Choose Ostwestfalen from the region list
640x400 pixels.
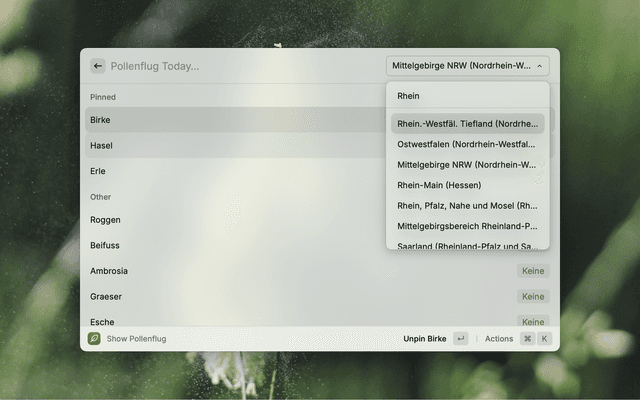pyautogui.click(x=467, y=144)
